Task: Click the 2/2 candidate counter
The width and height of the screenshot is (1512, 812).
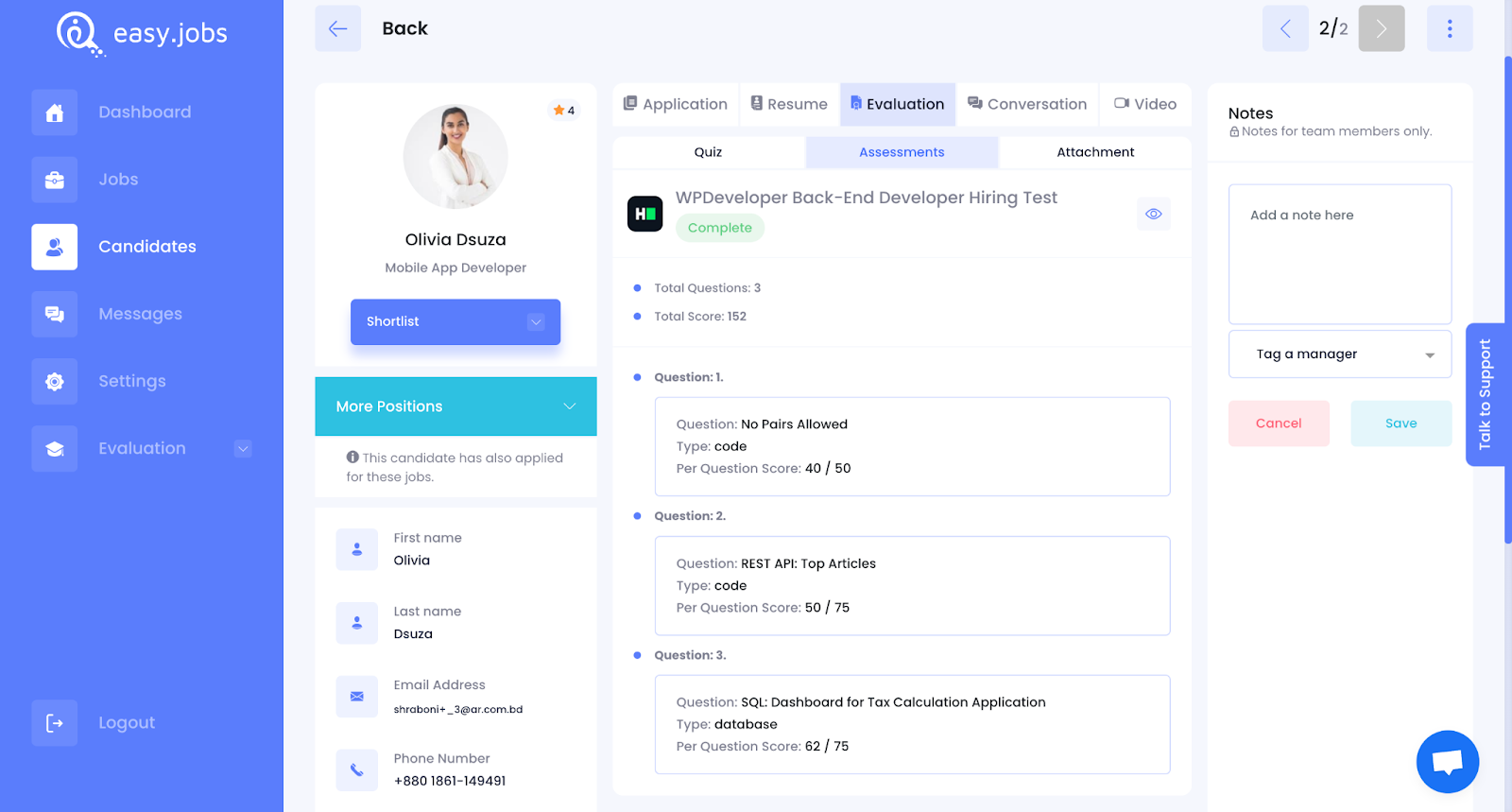Action: (x=1333, y=28)
